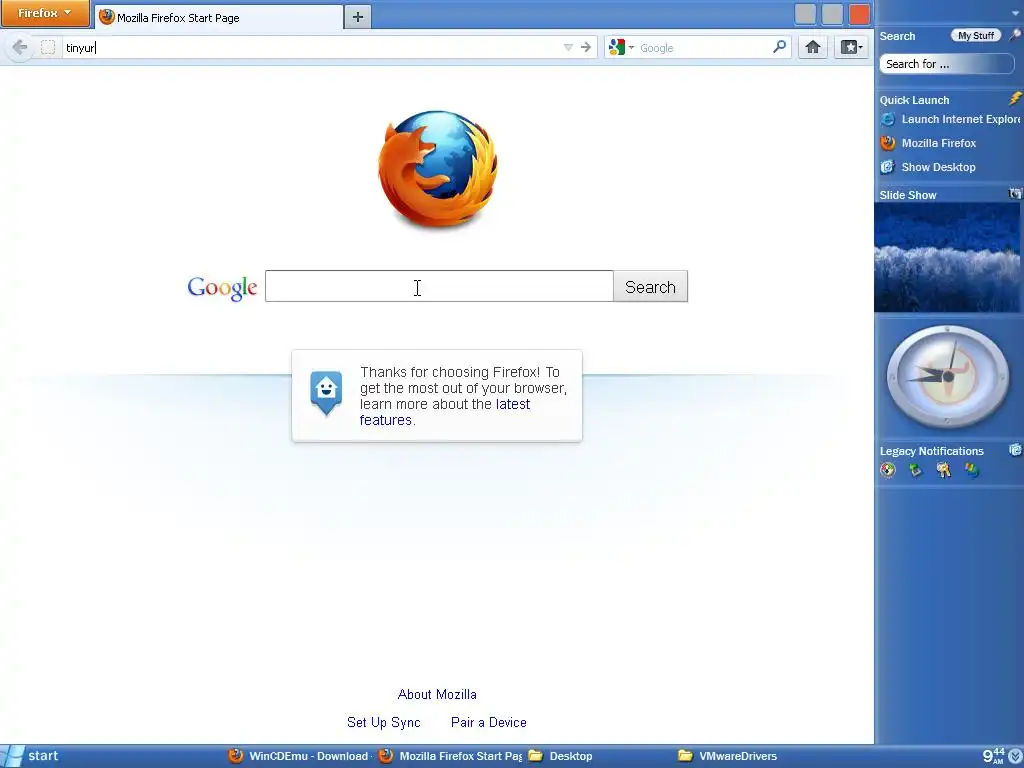Expand the sidebar options arrow at top right
1024x768 pixels.
[x=1017, y=13]
